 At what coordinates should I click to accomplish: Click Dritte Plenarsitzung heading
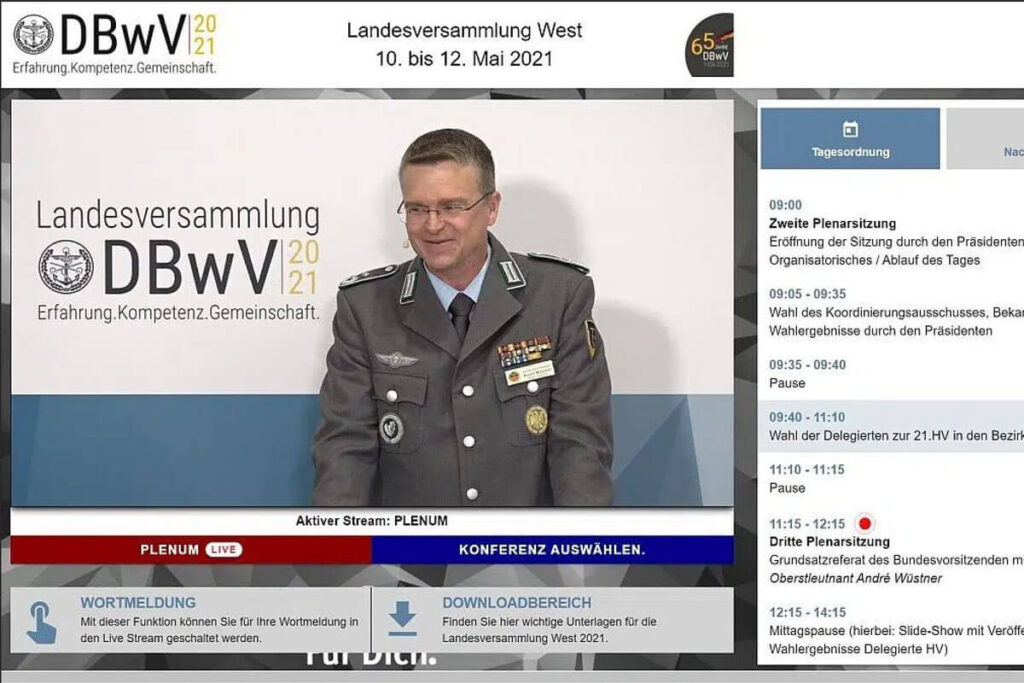pyautogui.click(x=829, y=542)
